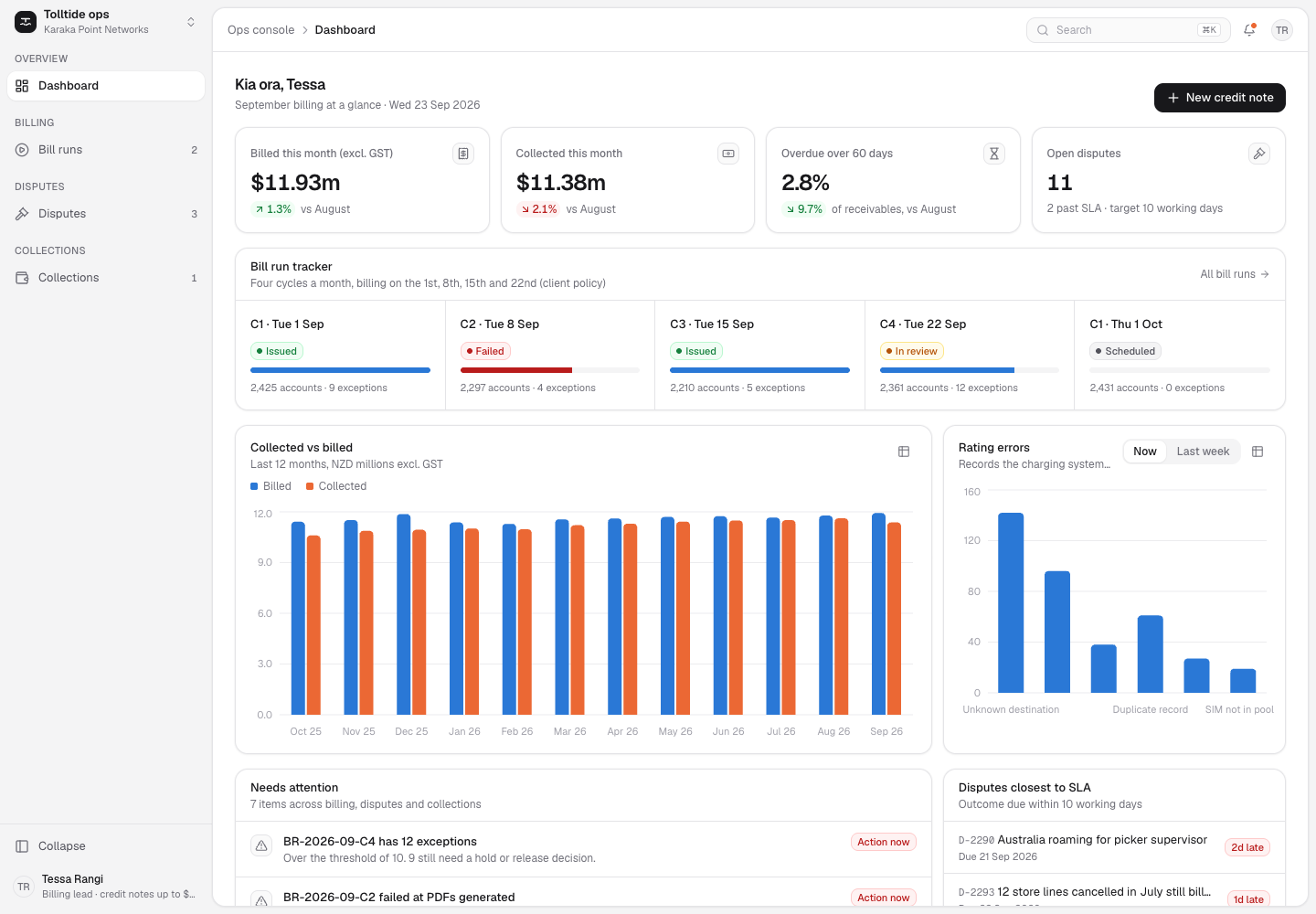Click Action now on BR-2026-09-C4 row
The image size is (1316, 914).
tap(883, 842)
